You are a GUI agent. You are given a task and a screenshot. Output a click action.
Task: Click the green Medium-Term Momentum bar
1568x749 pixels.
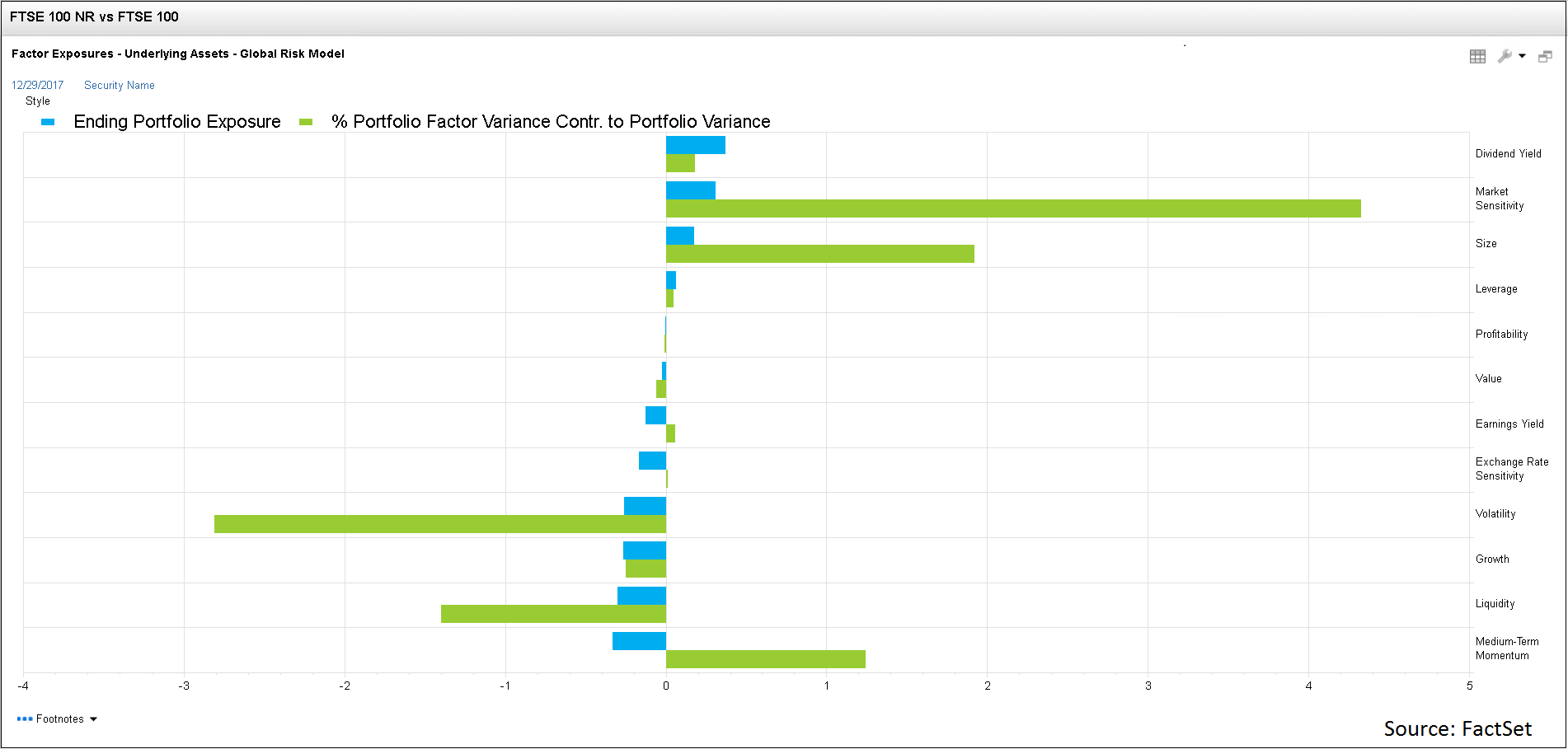point(766,659)
